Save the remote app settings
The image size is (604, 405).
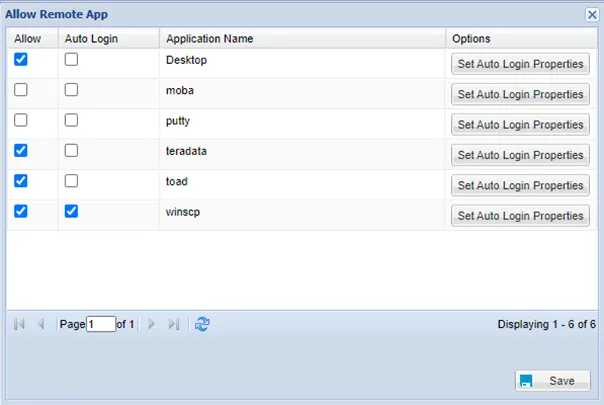tap(553, 381)
